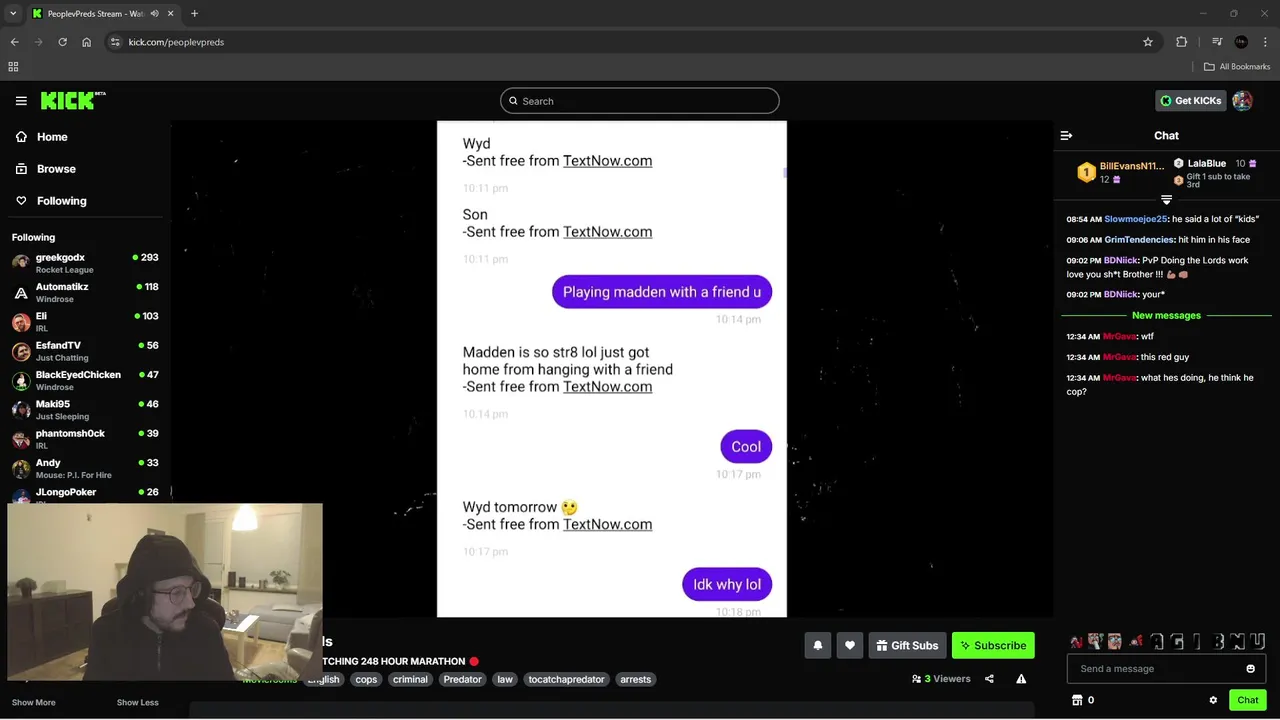
Task: Click the arrests tag
Action: click(635, 680)
